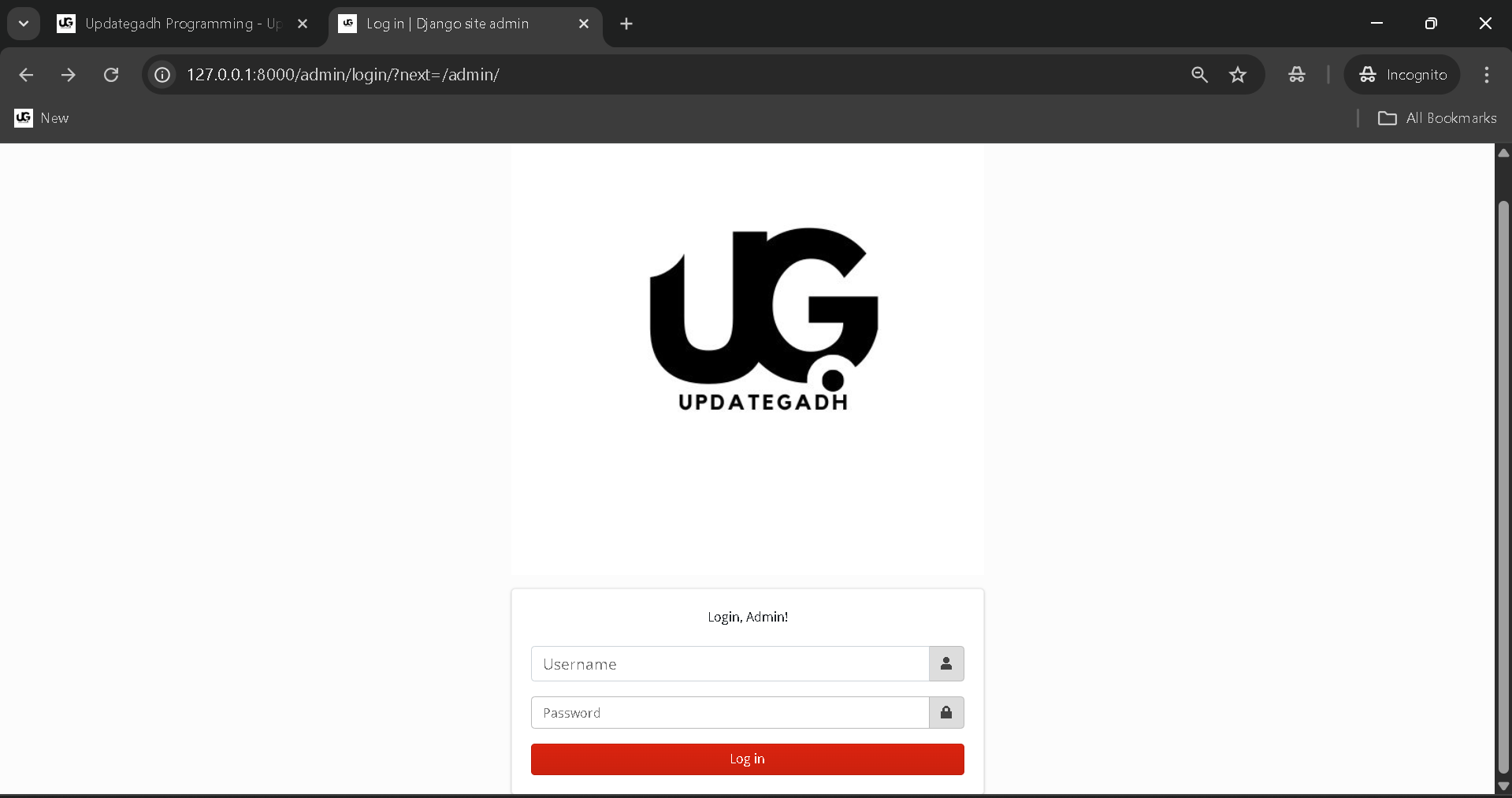Image resolution: width=1512 pixels, height=798 pixels.
Task: Focus the Username input field
Action: (x=730, y=664)
